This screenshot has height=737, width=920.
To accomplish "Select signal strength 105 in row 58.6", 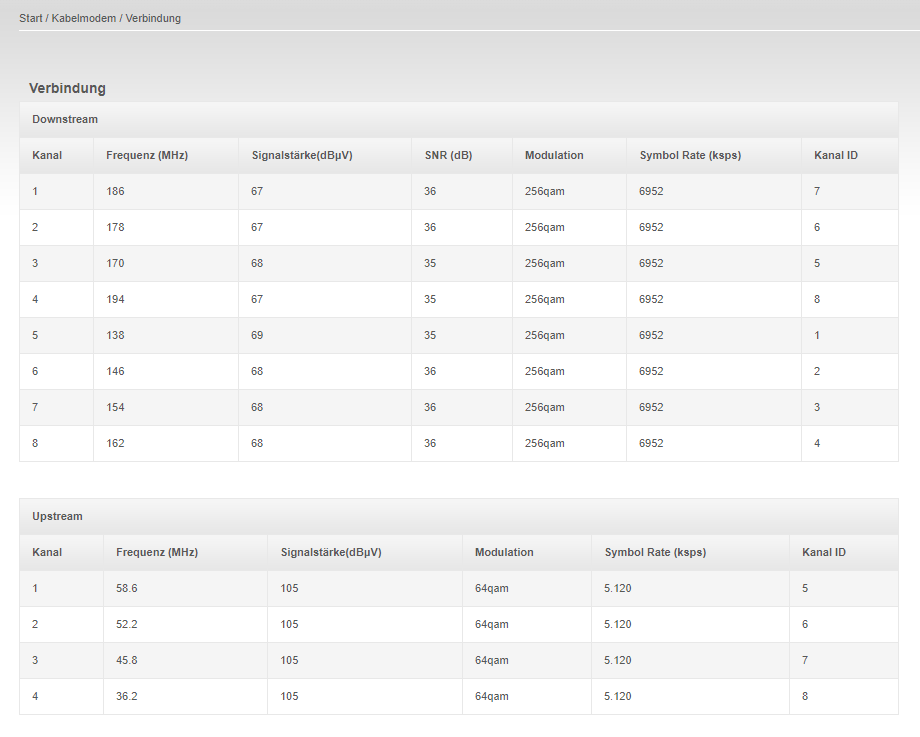I will click(x=289, y=588).
